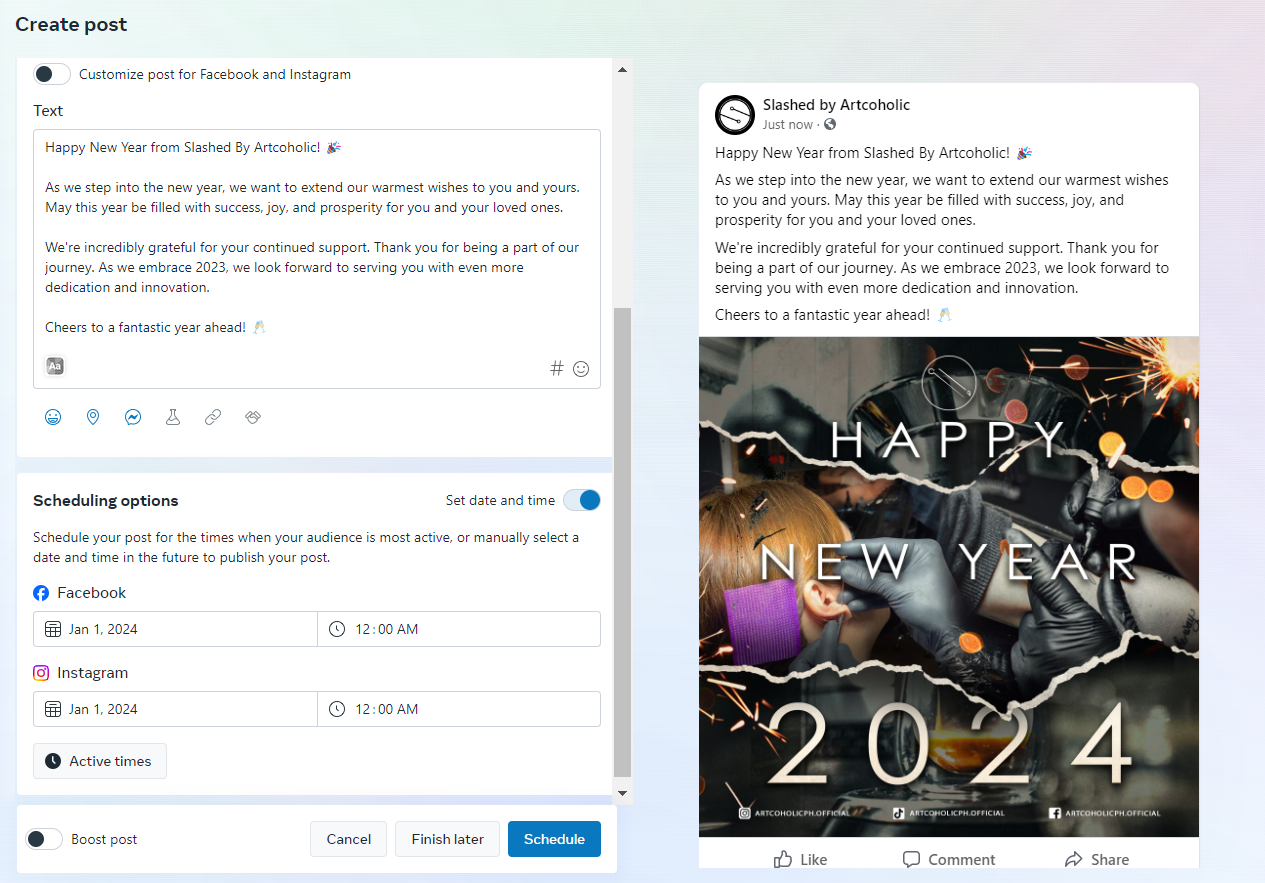Click the down arrow on the panel scrollbar
1265x883 pixels.
click(x=622, y=793)
